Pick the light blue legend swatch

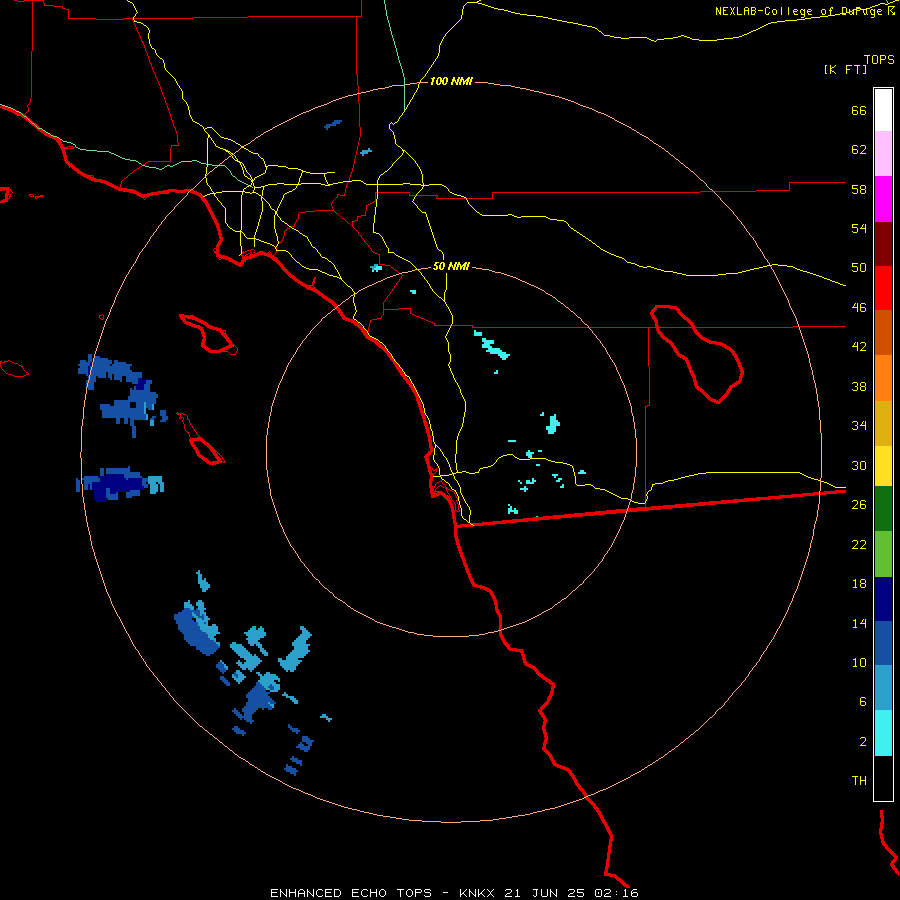click(883, 687)
